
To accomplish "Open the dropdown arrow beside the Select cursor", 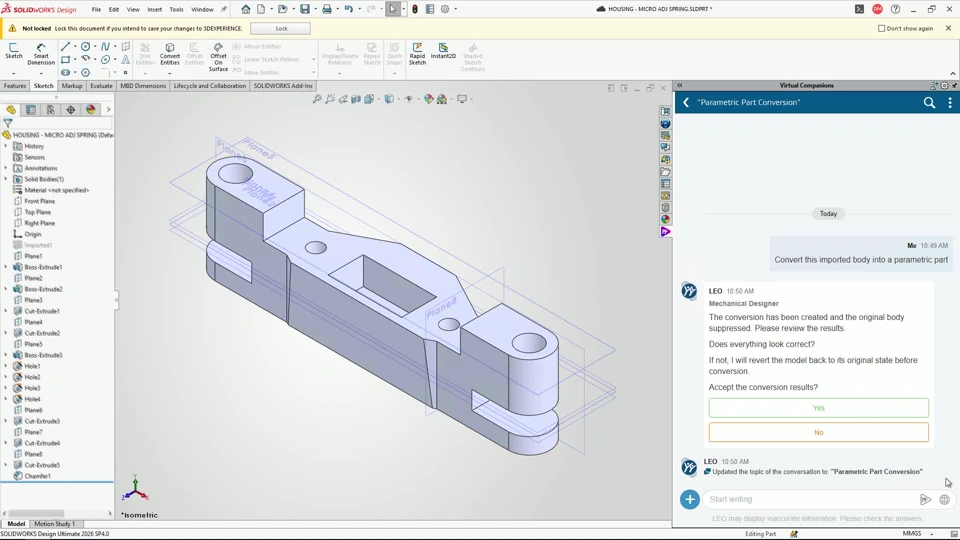I will pos(403,9).
